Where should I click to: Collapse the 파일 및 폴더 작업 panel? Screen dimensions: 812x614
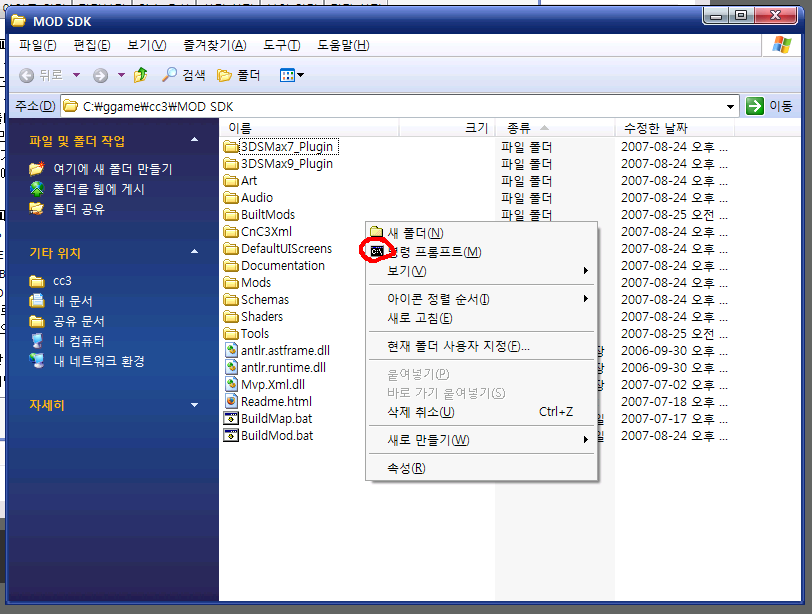point(194,140)
